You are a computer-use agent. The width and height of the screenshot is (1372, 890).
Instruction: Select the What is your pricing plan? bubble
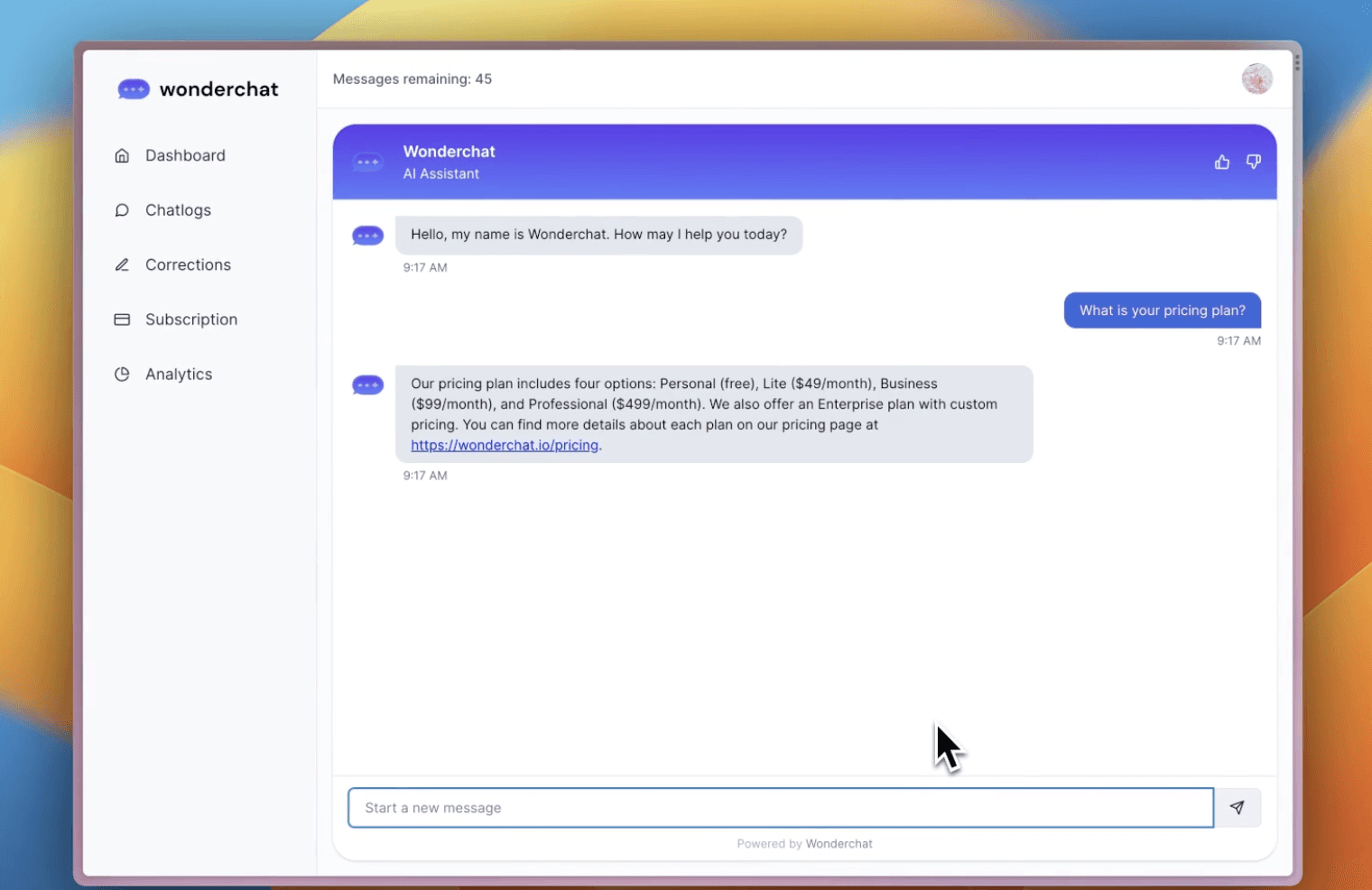point(1163,311)
